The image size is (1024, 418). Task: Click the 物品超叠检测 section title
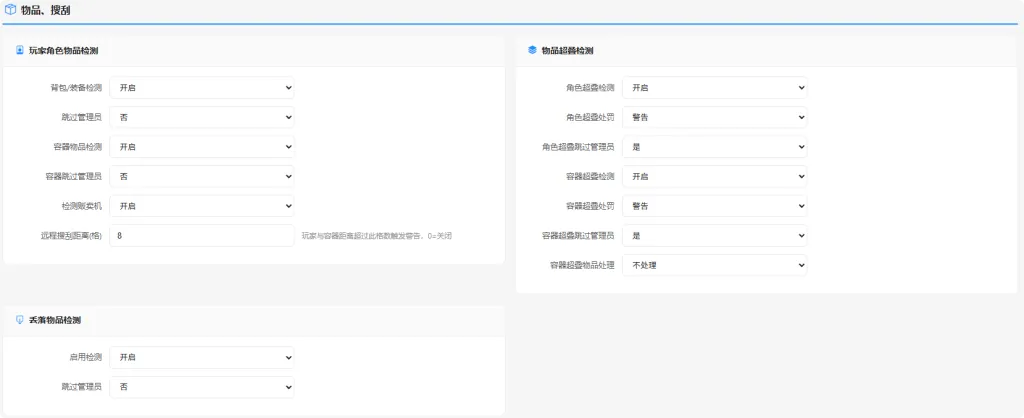(x=568, y=50)
